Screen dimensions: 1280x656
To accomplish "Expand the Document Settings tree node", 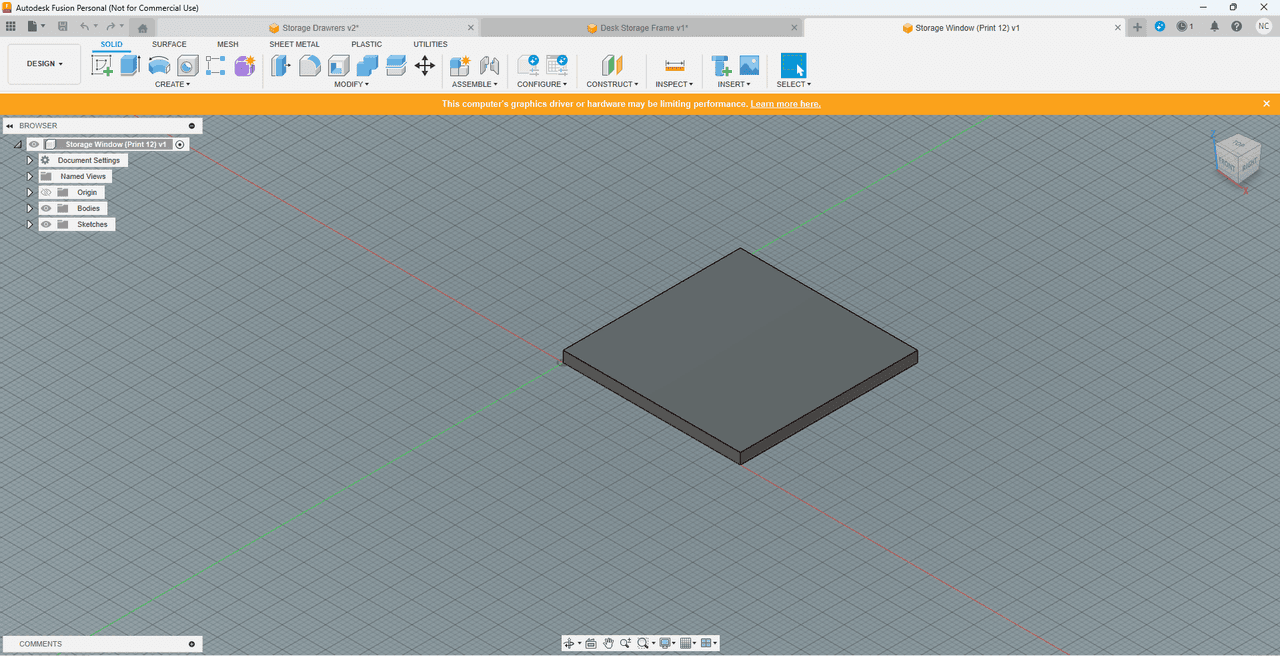I will 30,160.
